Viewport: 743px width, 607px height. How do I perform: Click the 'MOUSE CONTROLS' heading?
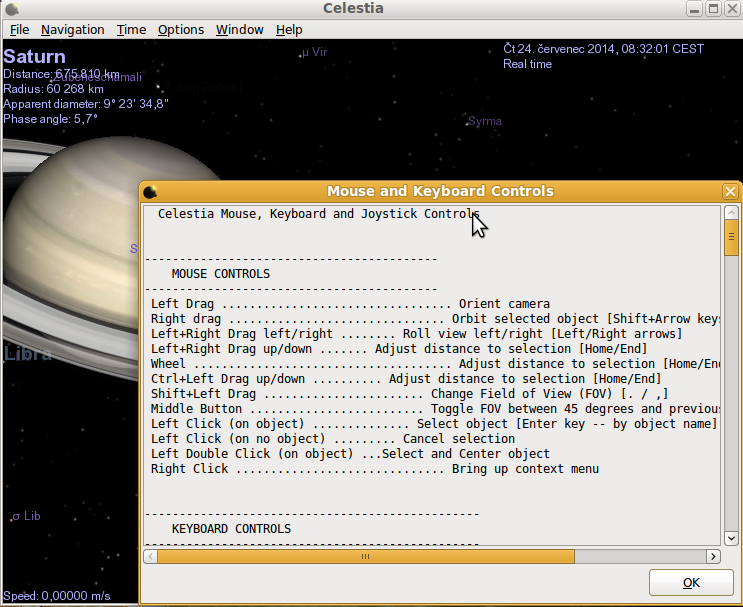point(221,274)
